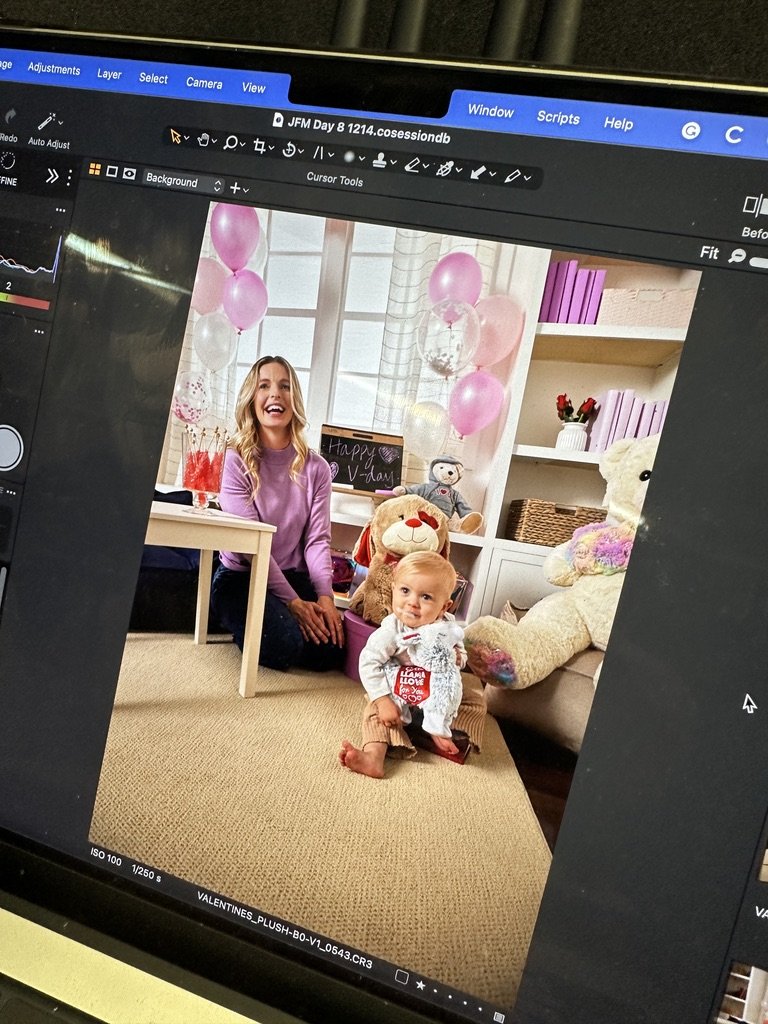Select the Clone stamp tool
The image size is (768, 1024).
[379, 160]
